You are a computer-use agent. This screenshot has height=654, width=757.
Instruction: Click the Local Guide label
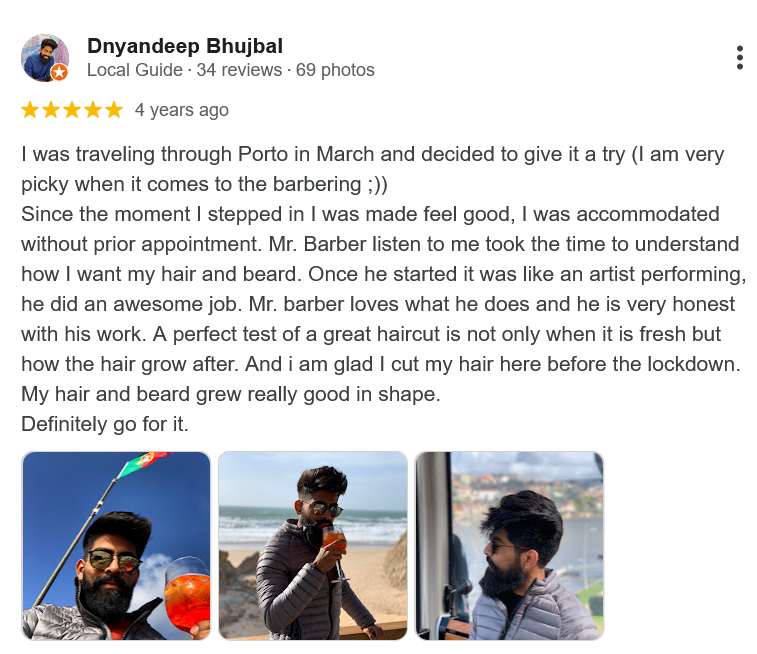(135, 70)
